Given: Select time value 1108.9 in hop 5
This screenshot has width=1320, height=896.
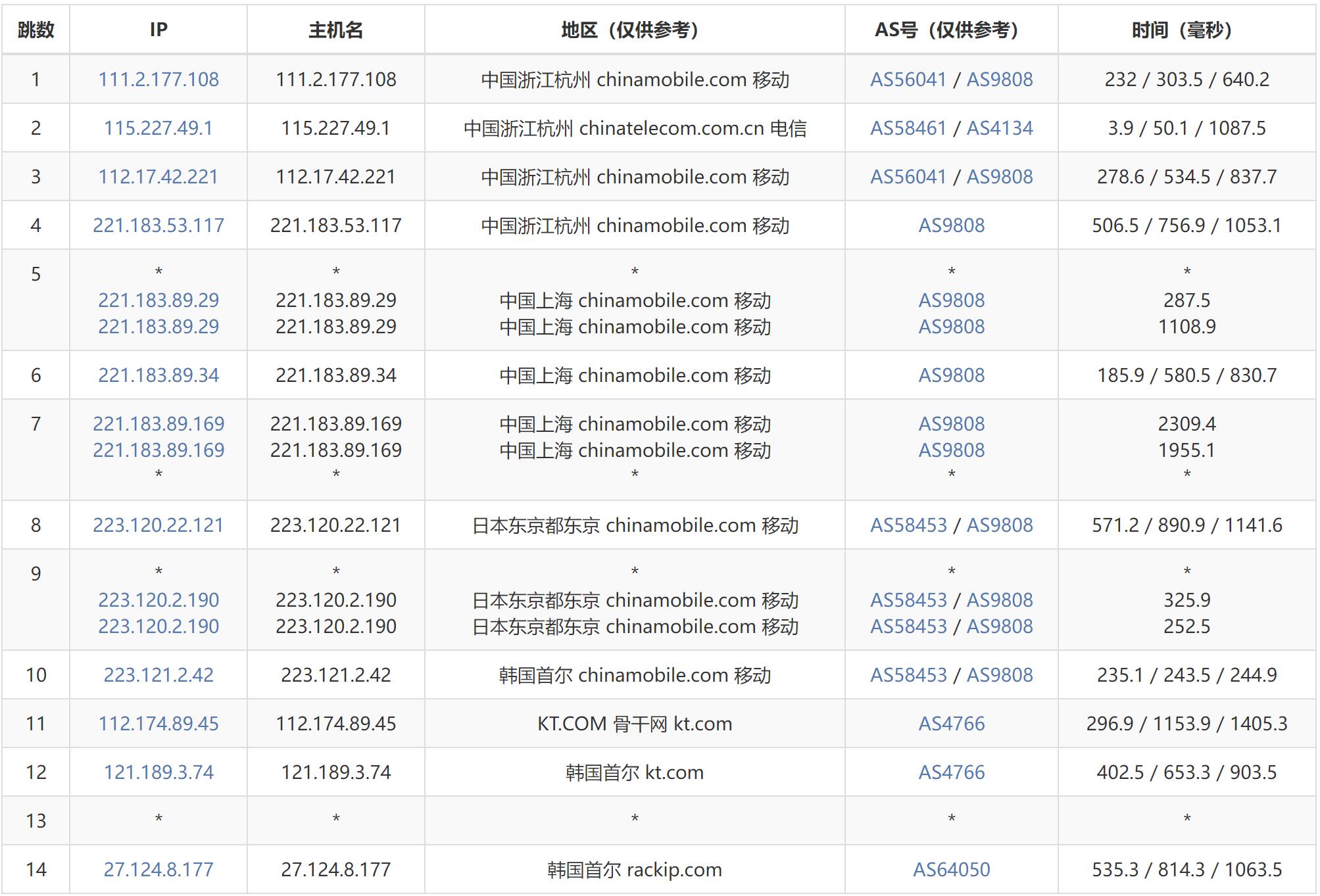Looking at the screenshot, I should click(1187, 327).
